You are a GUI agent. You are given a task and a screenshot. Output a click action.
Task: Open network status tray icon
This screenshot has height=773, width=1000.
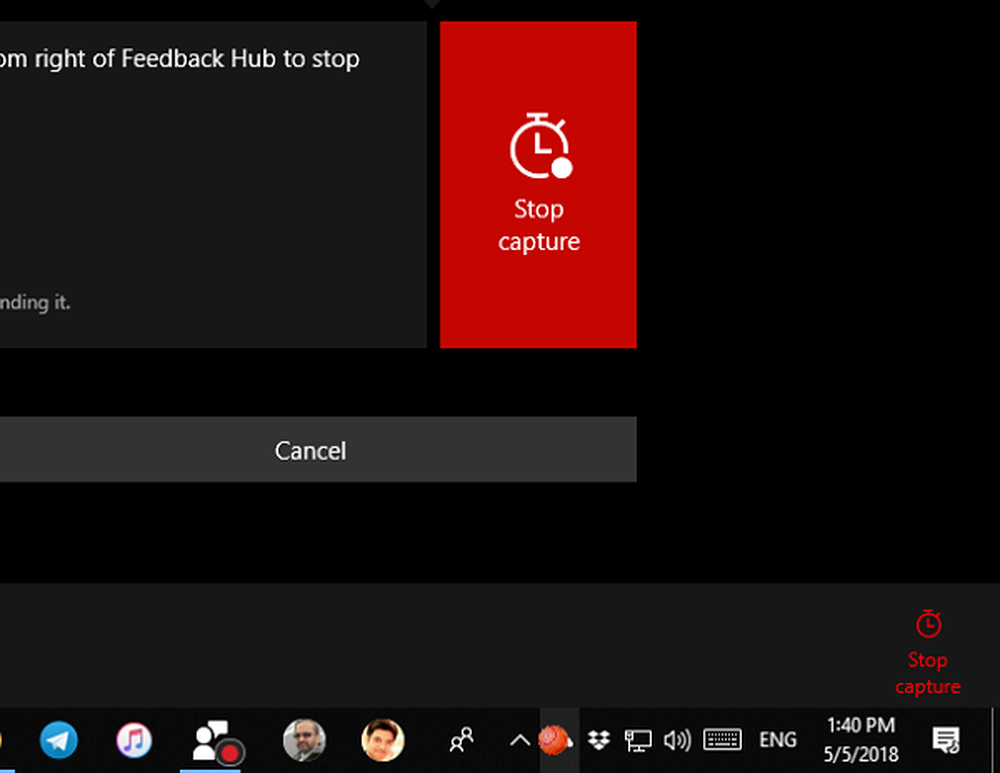(x=637, y=740)
